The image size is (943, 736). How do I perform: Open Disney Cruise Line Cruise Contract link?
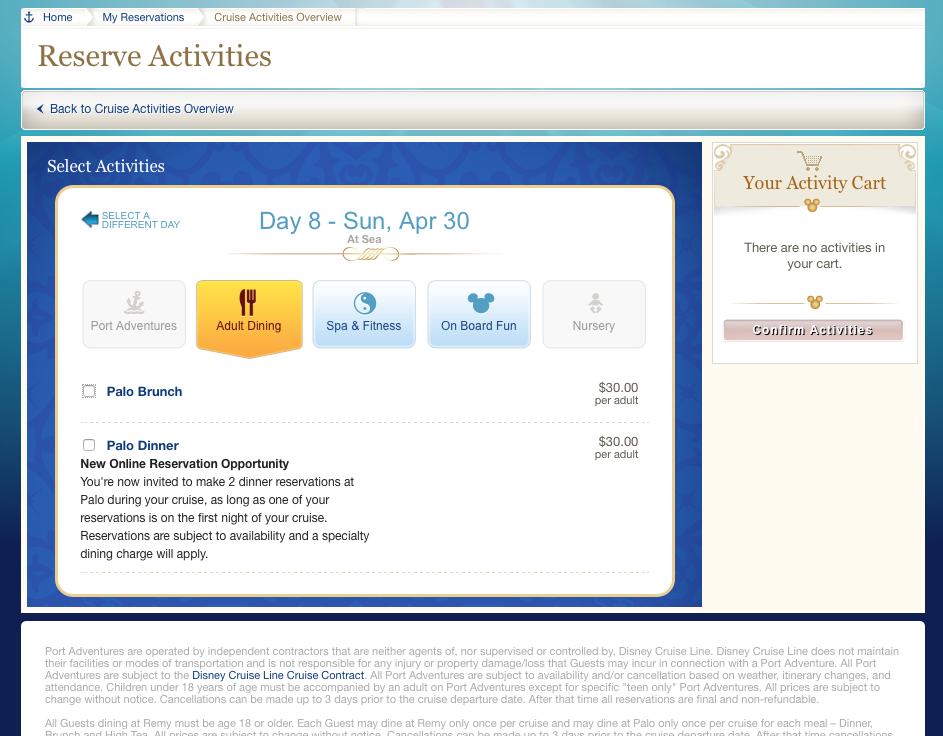tap(278, 675)
